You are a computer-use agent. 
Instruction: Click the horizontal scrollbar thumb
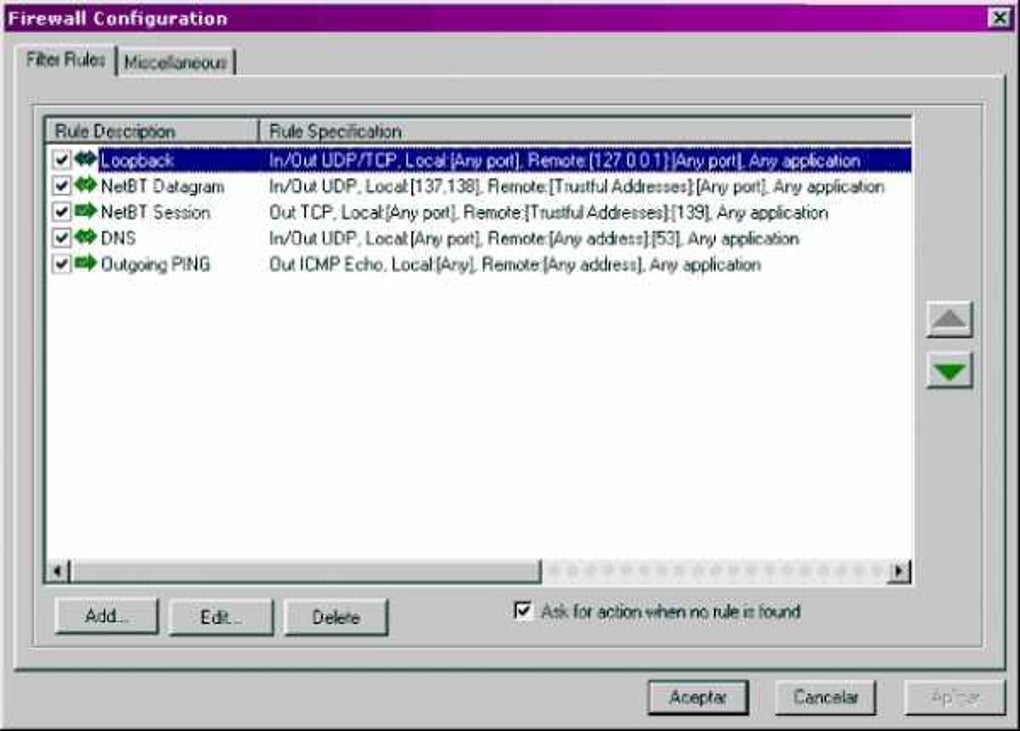[x=305, y=571]
